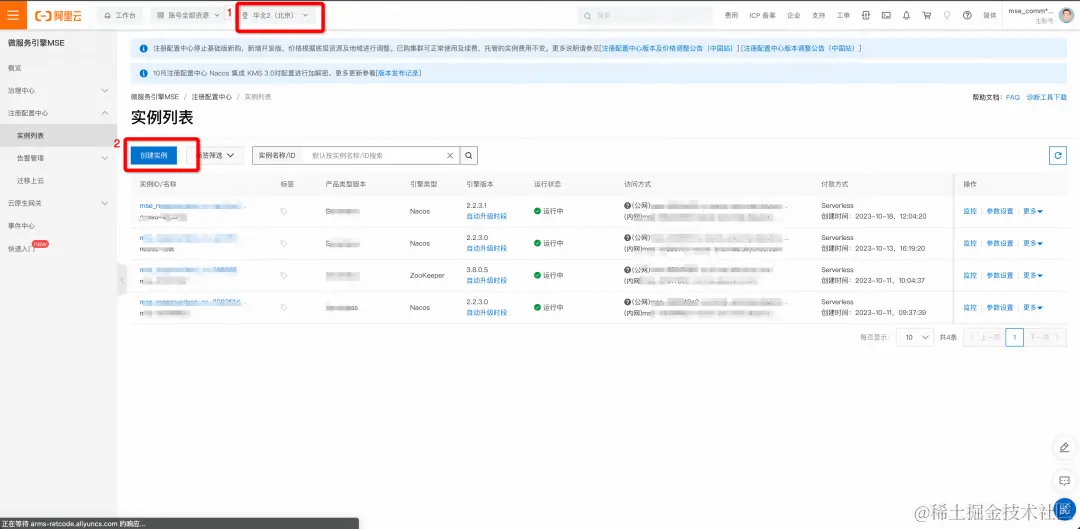Edit tags for the ZooKeeper instance
1080x529 pixels.
coord(284,276)
